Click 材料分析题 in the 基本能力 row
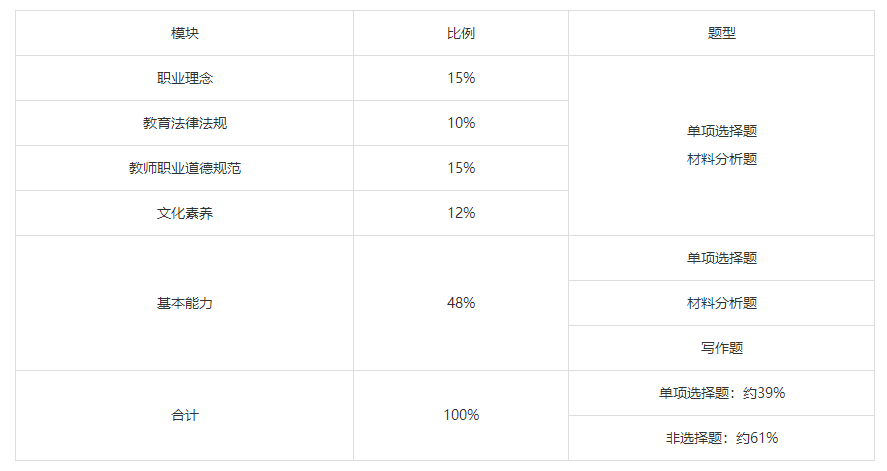Viewport: 887px width, 471px height. (721, 303)
